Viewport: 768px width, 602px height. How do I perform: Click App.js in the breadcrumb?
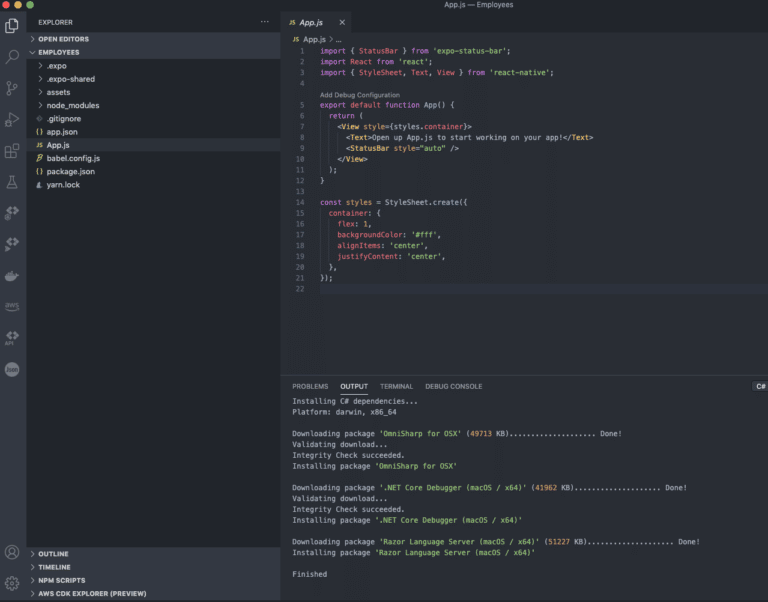click(314, 39)
